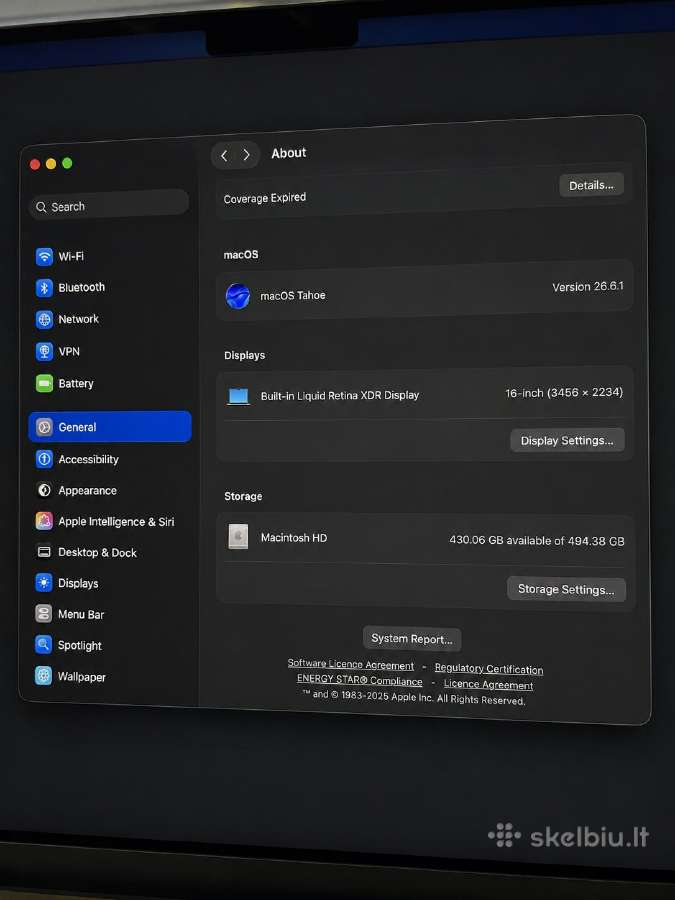
Task: Click the '16-inch (3456 × 2234)' value
Action: point(564,393)
